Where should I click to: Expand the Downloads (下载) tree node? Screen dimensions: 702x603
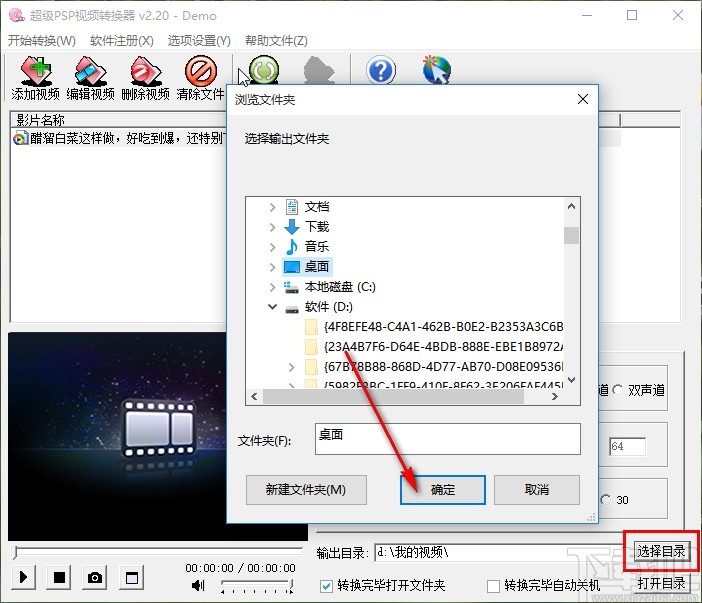point(272,227)
